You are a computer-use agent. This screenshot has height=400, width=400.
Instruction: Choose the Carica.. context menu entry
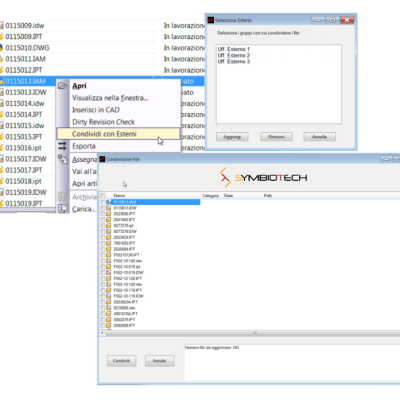coord(84,209)
